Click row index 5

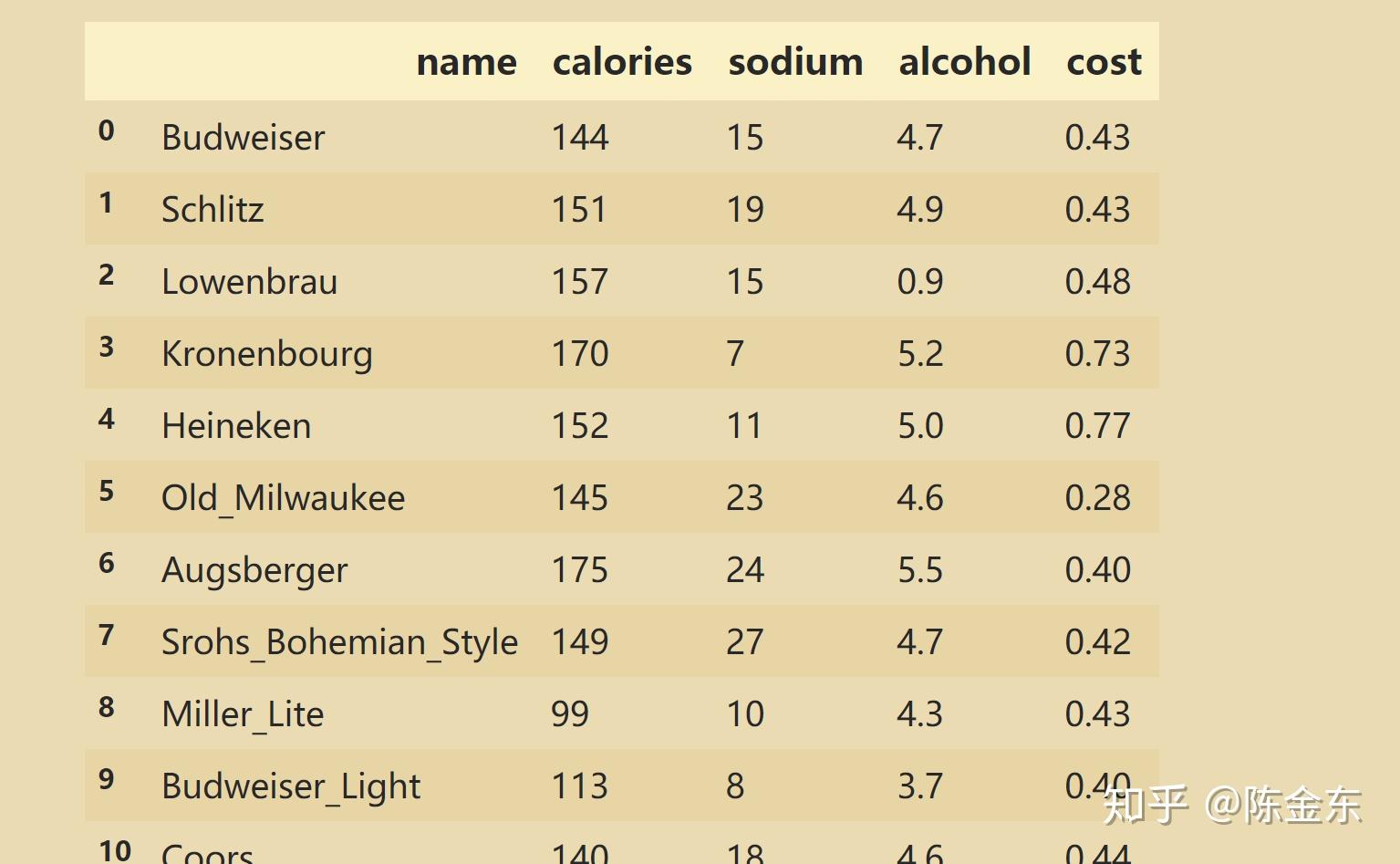[x=107, y=491]
